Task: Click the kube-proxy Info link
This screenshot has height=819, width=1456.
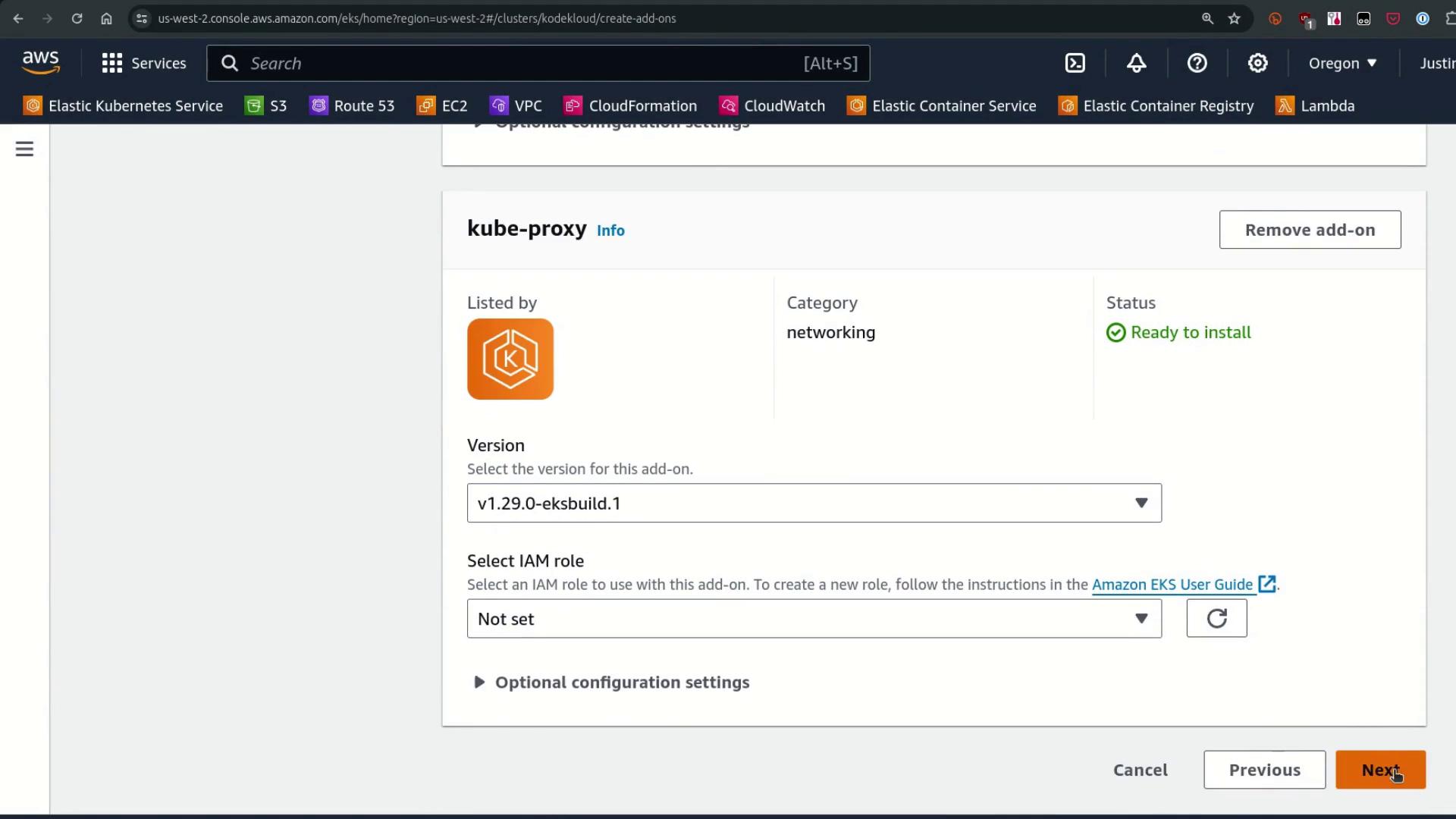Action: tap(610, 231)
